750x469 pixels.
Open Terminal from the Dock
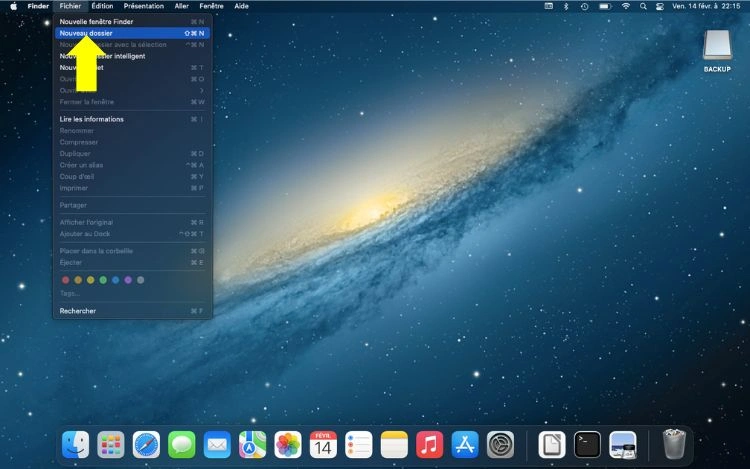(587, 445)
